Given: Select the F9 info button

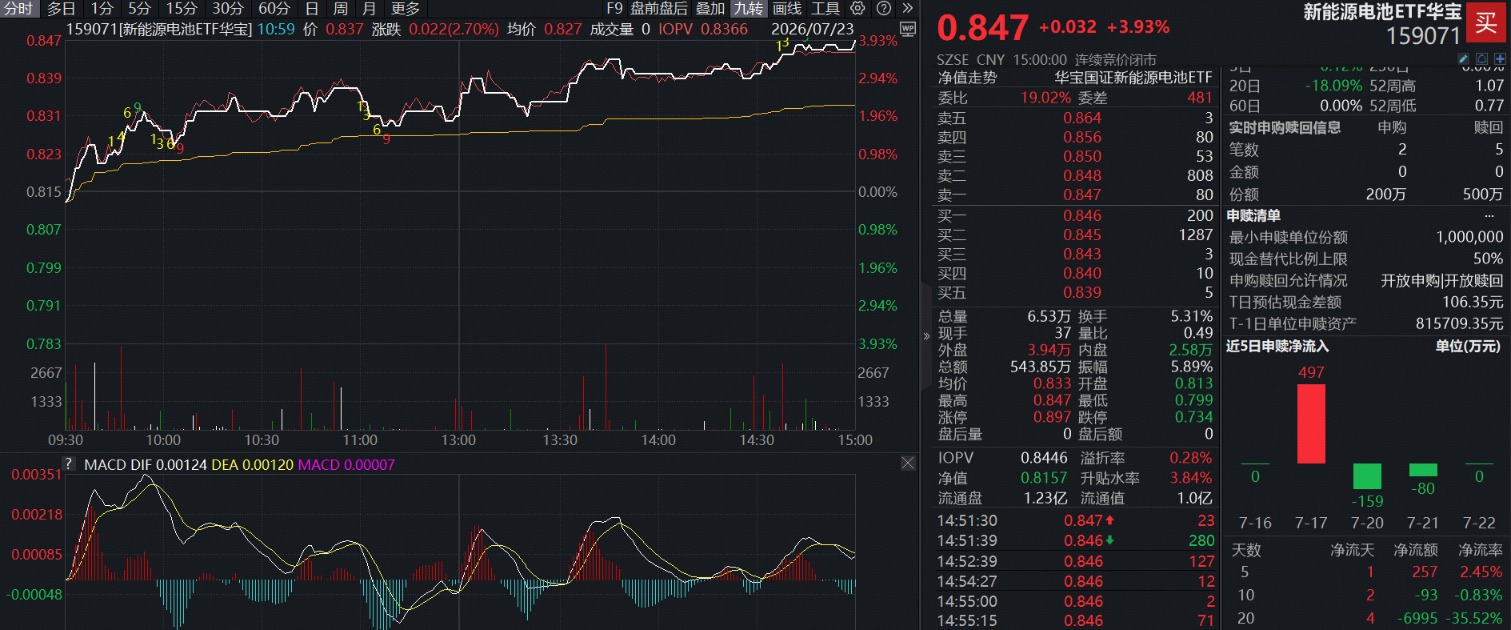Looking at the screenshot, I should [x=615, y=8].
